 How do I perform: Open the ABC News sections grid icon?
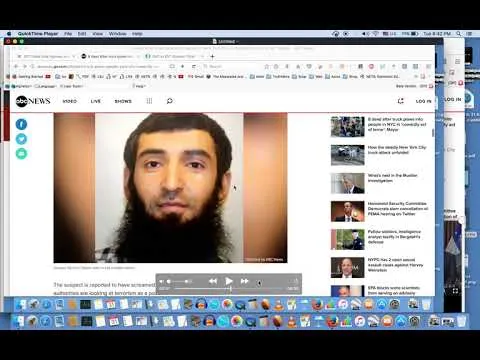click(x=149, y=101)
